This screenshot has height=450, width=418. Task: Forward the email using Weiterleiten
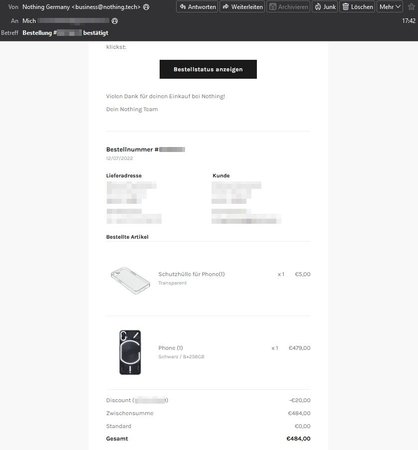point(242,7)
